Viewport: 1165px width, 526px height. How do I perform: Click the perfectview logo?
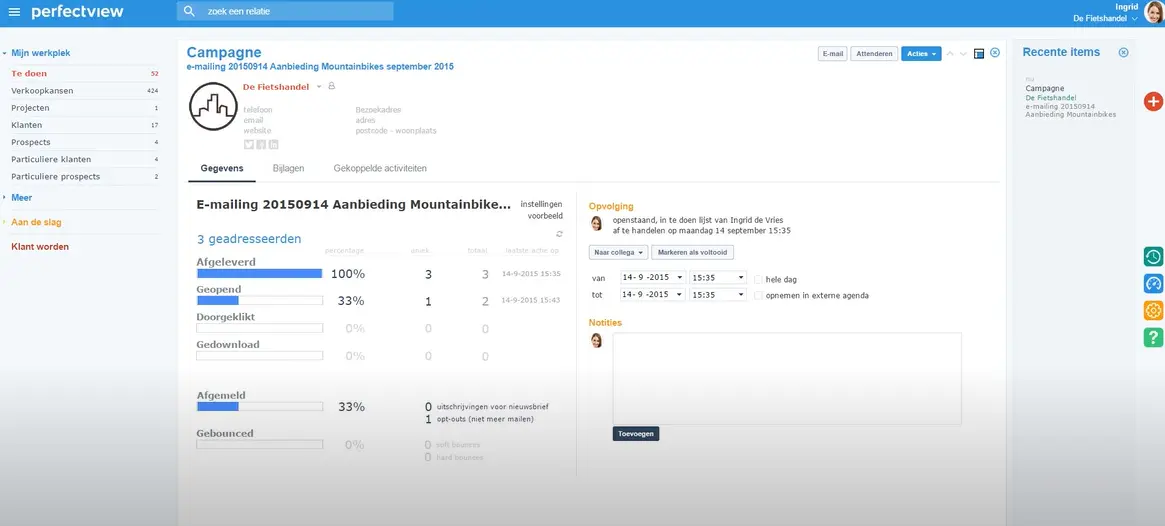(x=77, y=12)
